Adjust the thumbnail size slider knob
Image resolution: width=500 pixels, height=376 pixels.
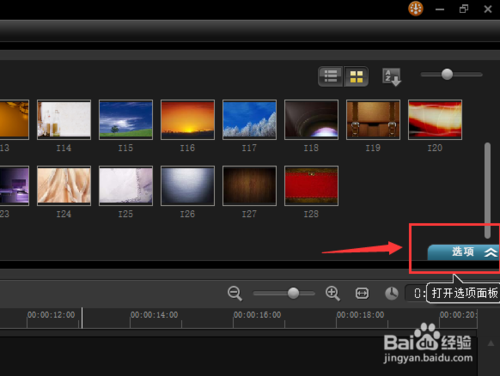pos(447,74)
